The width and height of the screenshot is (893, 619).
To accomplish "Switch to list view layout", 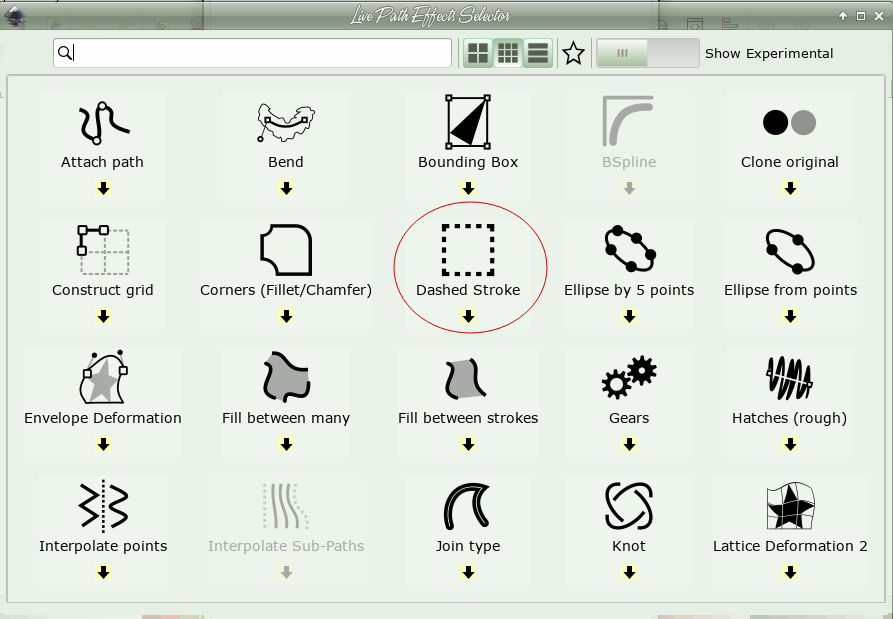I will pyautogui.click(x=538, y=54).
